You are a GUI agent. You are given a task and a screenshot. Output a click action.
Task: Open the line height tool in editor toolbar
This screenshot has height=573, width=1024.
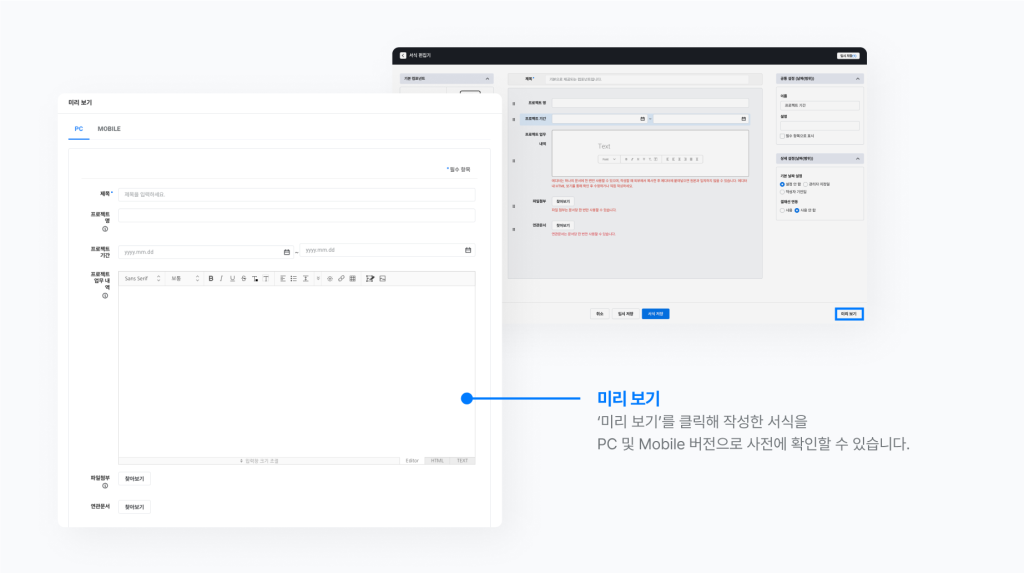pos(305,279)
